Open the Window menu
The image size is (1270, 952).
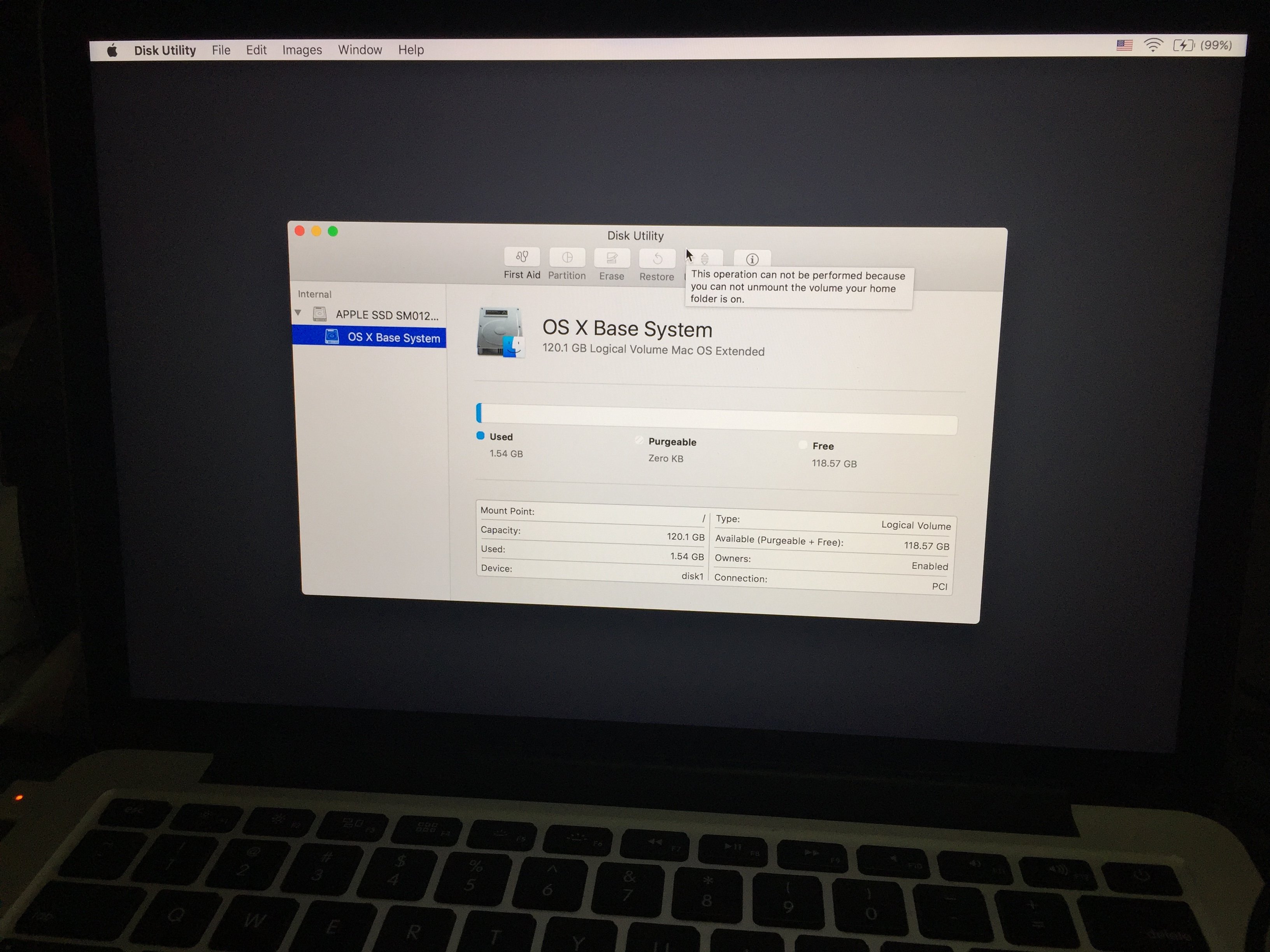point(360,50)
